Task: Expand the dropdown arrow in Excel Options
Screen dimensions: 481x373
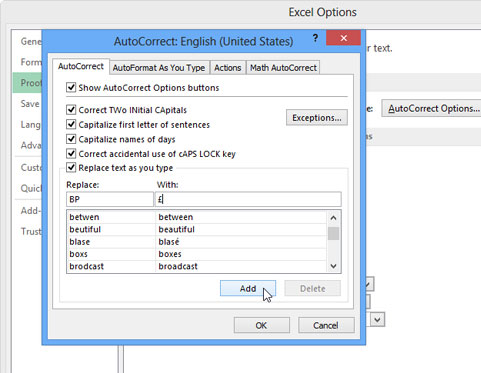Action: pos(377,320)
